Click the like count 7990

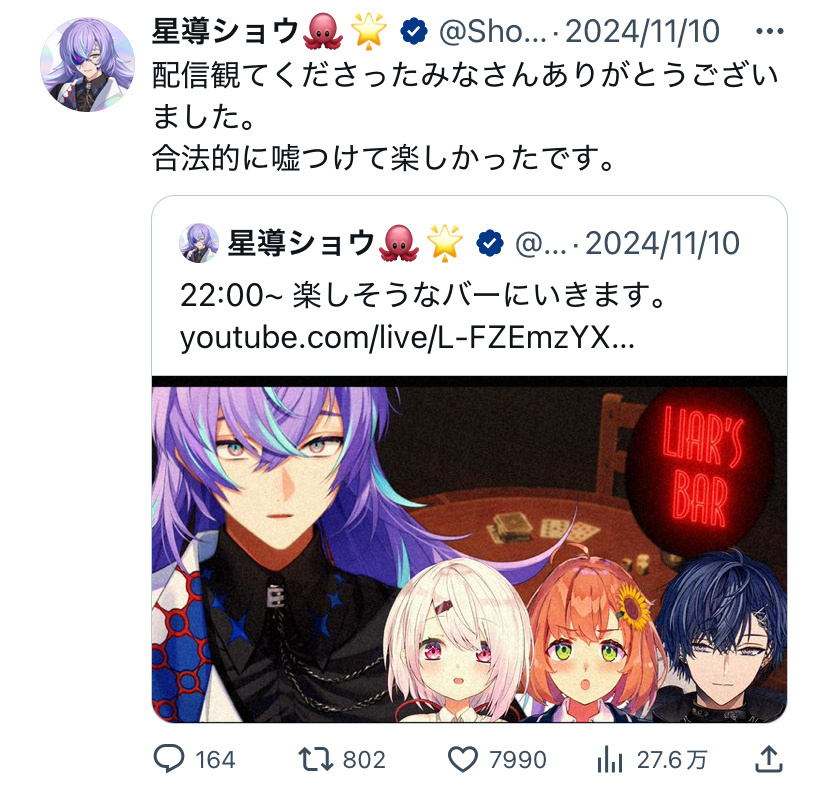pos(518,760)
